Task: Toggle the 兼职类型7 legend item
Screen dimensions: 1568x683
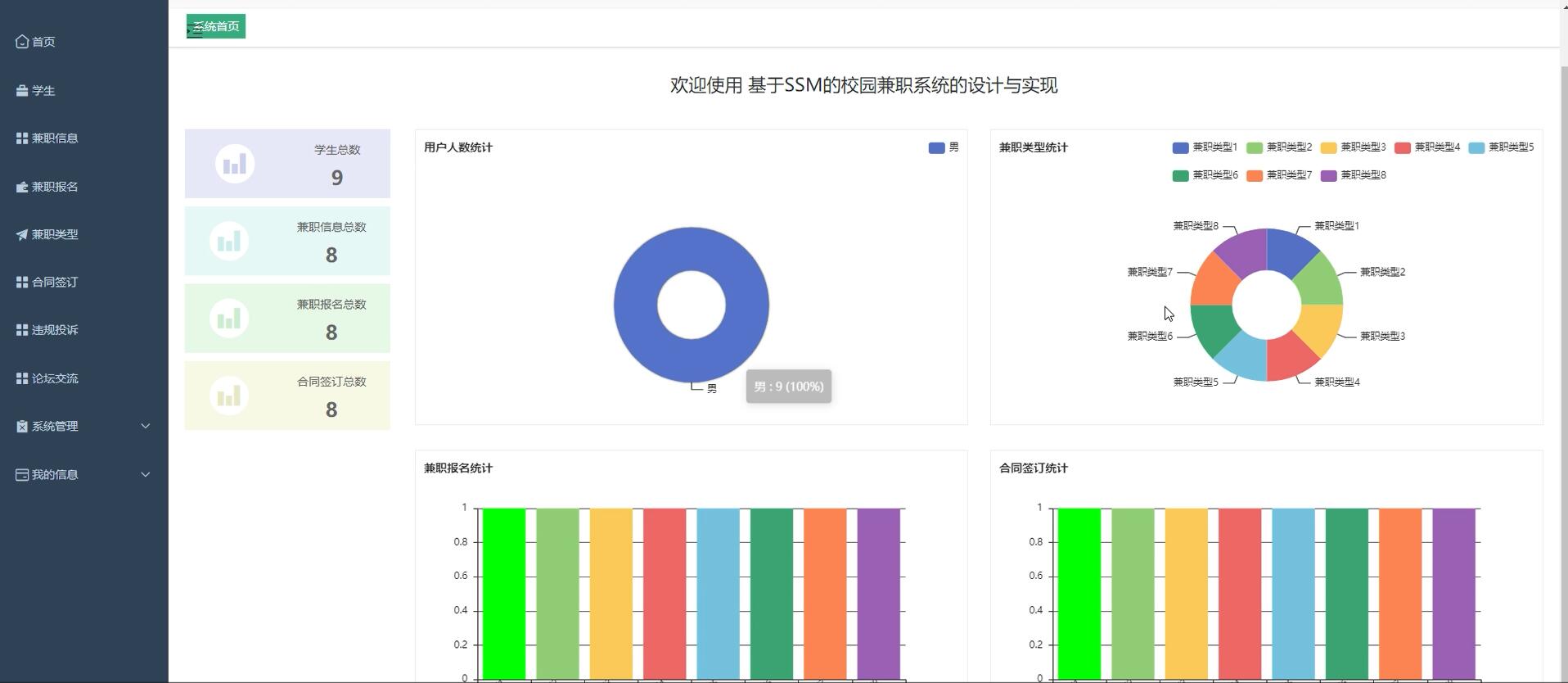Action: (1278, 175)
